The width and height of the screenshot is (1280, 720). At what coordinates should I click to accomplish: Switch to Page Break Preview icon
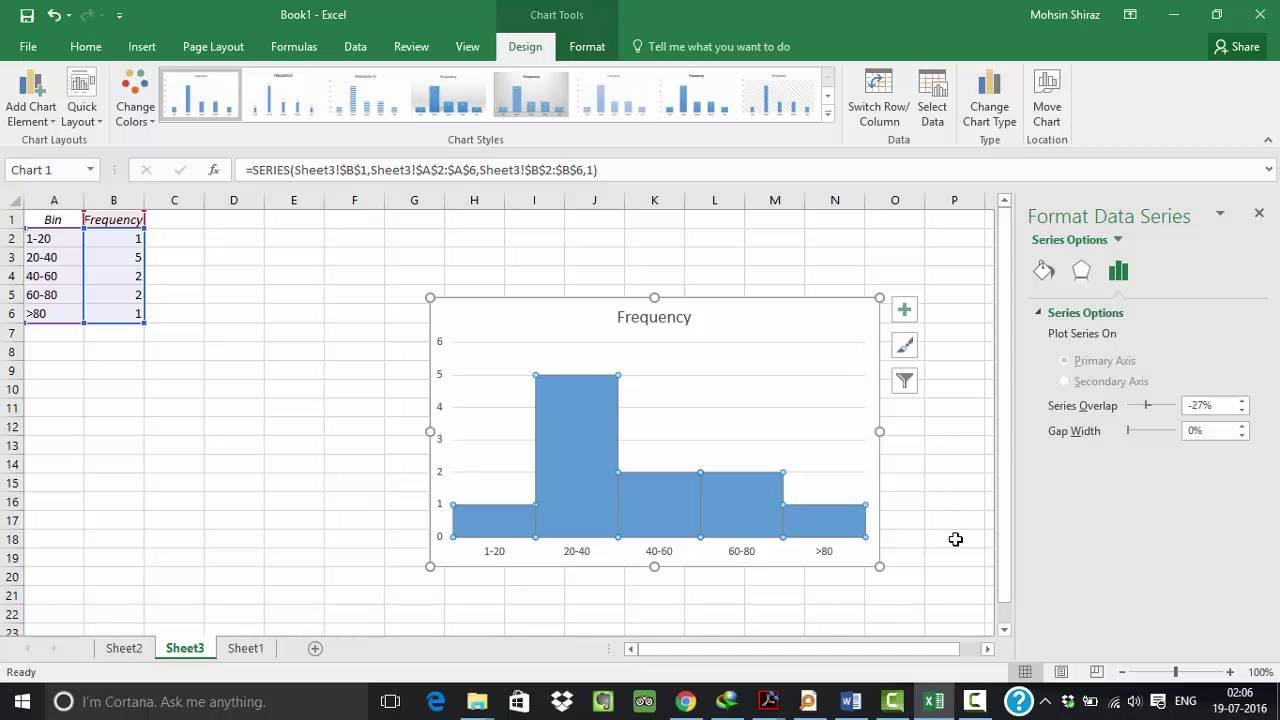point(1096,672)
